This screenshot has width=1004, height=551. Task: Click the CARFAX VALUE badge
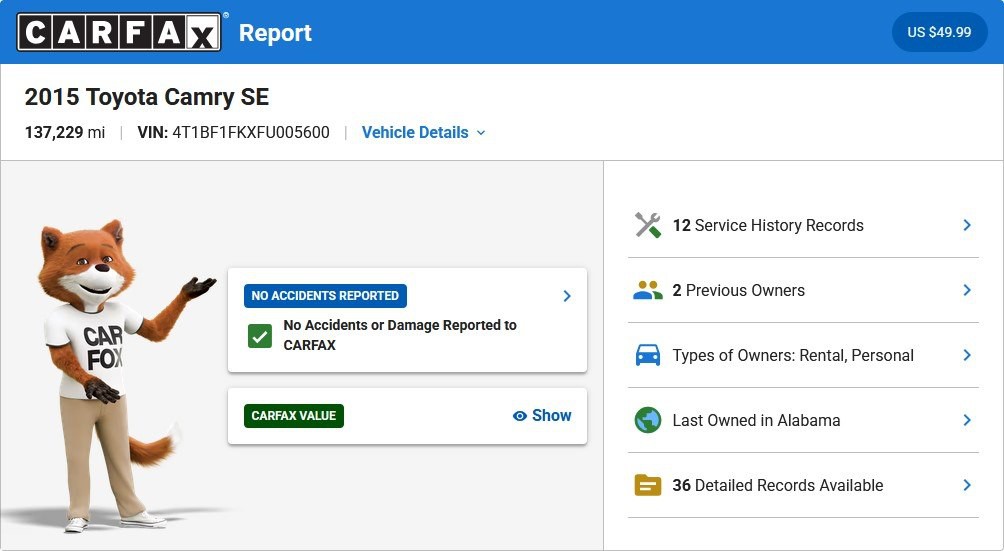pyautogui.click(x=294, y=415)
